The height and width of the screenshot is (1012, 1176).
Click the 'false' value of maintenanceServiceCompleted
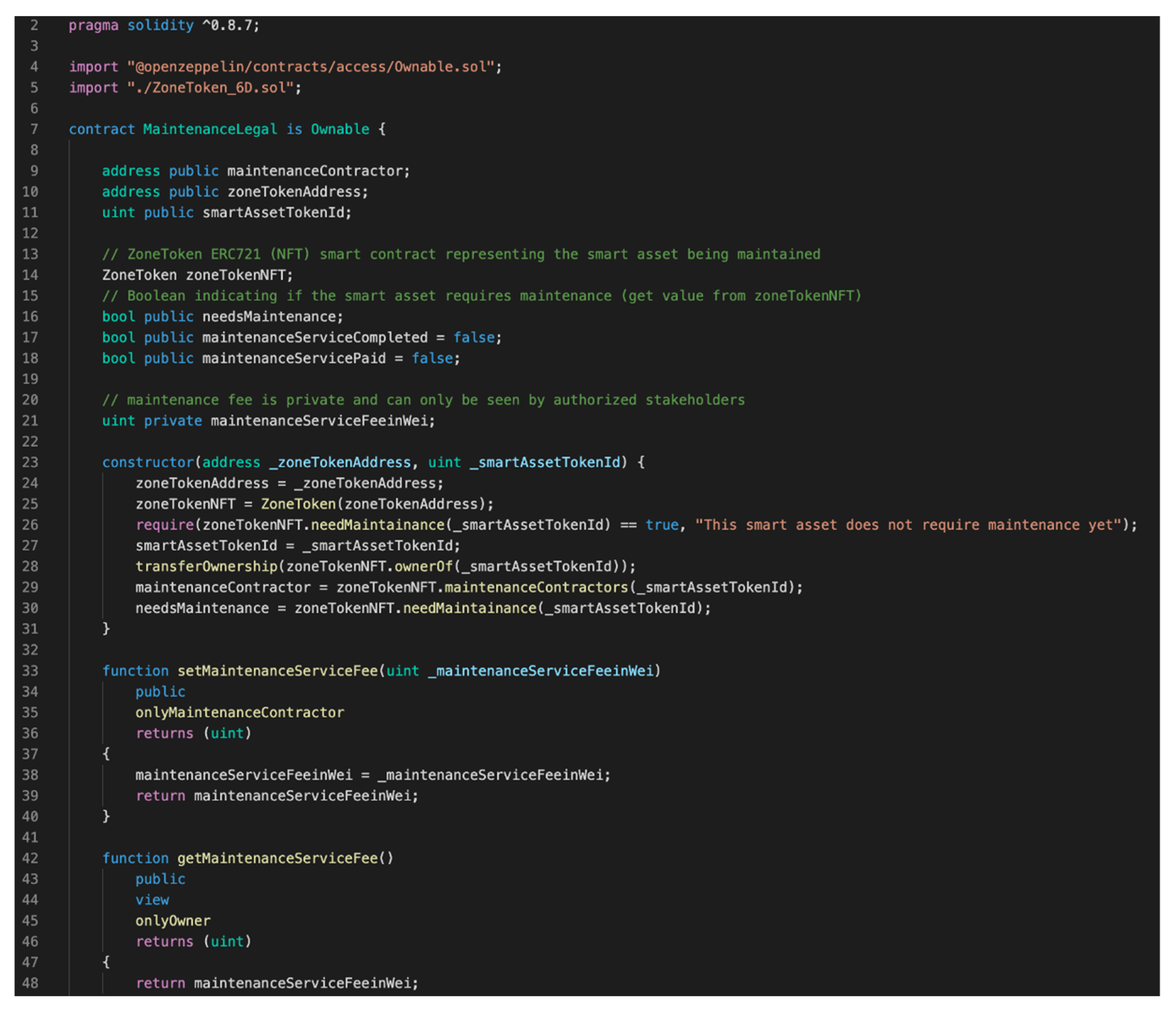[x=473, y=338]
